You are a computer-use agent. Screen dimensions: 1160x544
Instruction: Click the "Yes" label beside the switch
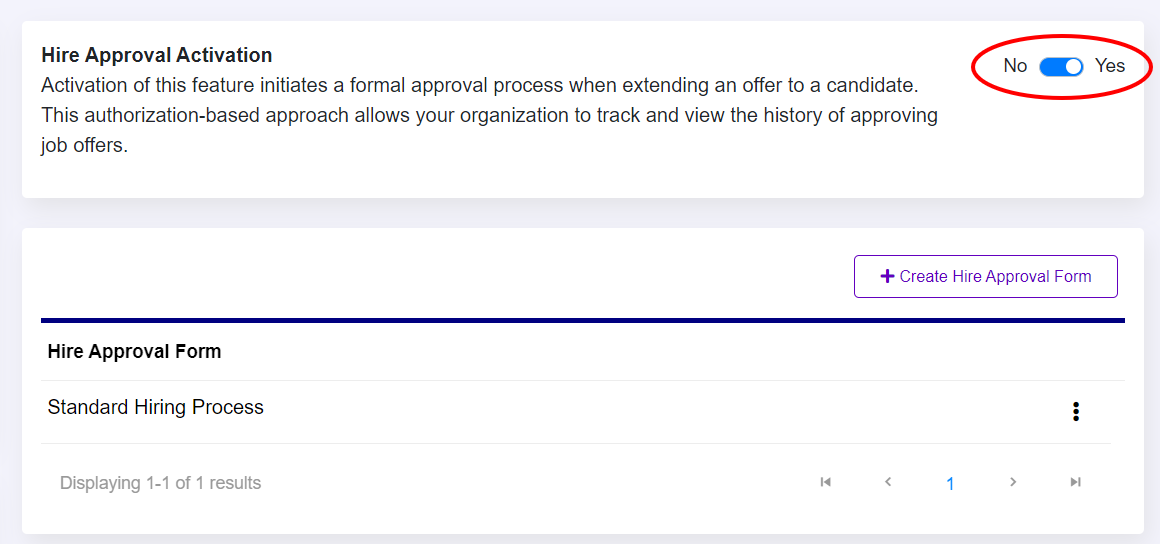pyautogui.click(x=1110, y=66)
